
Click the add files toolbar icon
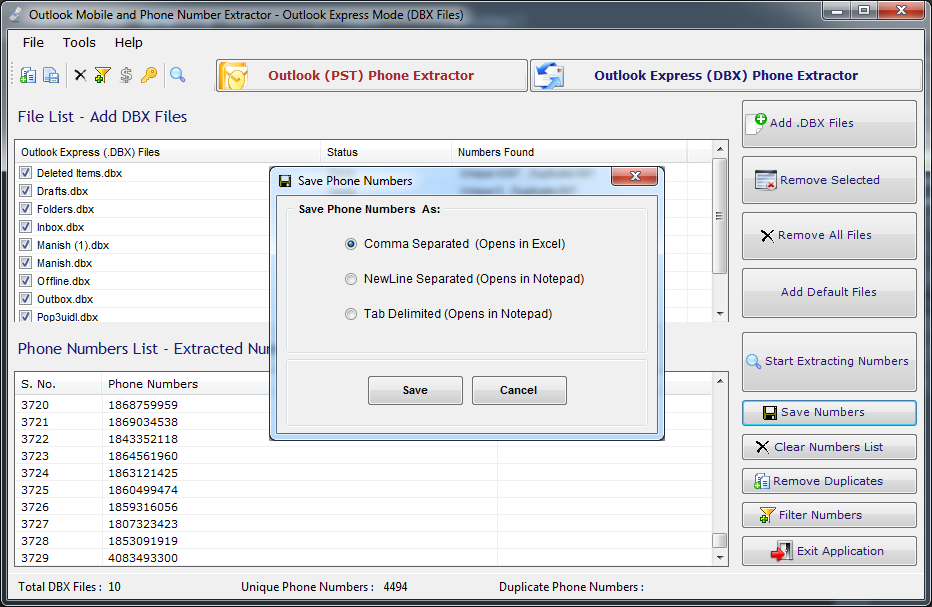tap(27, 75)
